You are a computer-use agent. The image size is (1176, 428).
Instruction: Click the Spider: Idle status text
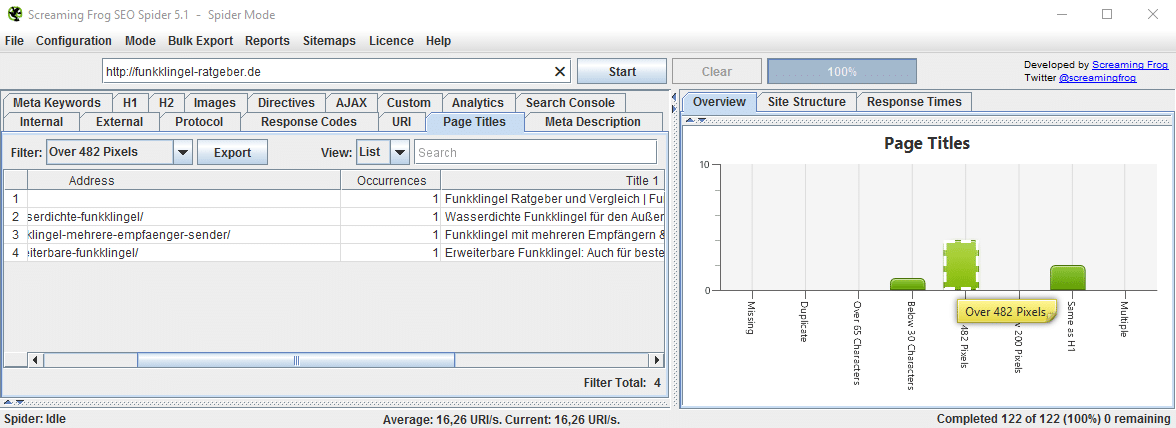point(35,419)
